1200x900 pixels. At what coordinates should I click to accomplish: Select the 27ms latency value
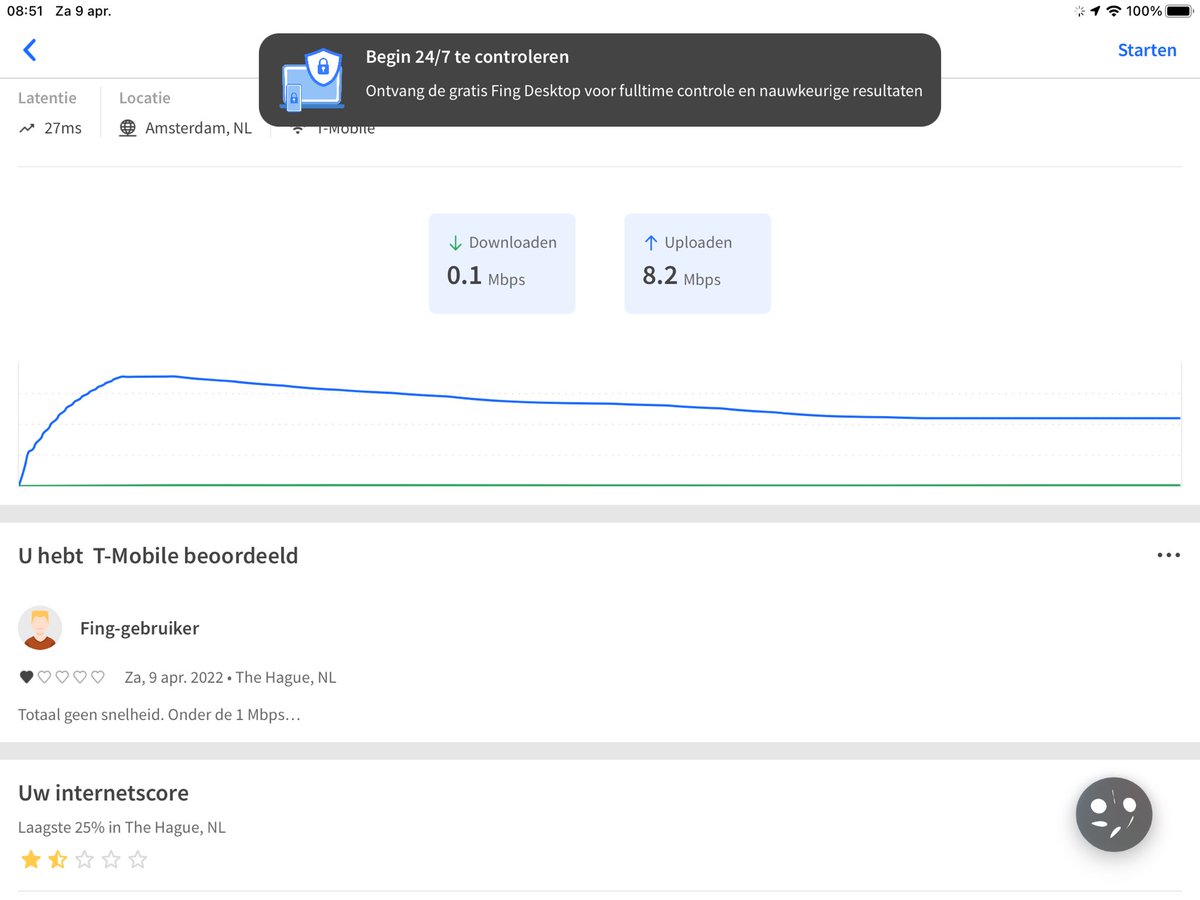coord(63,128)
